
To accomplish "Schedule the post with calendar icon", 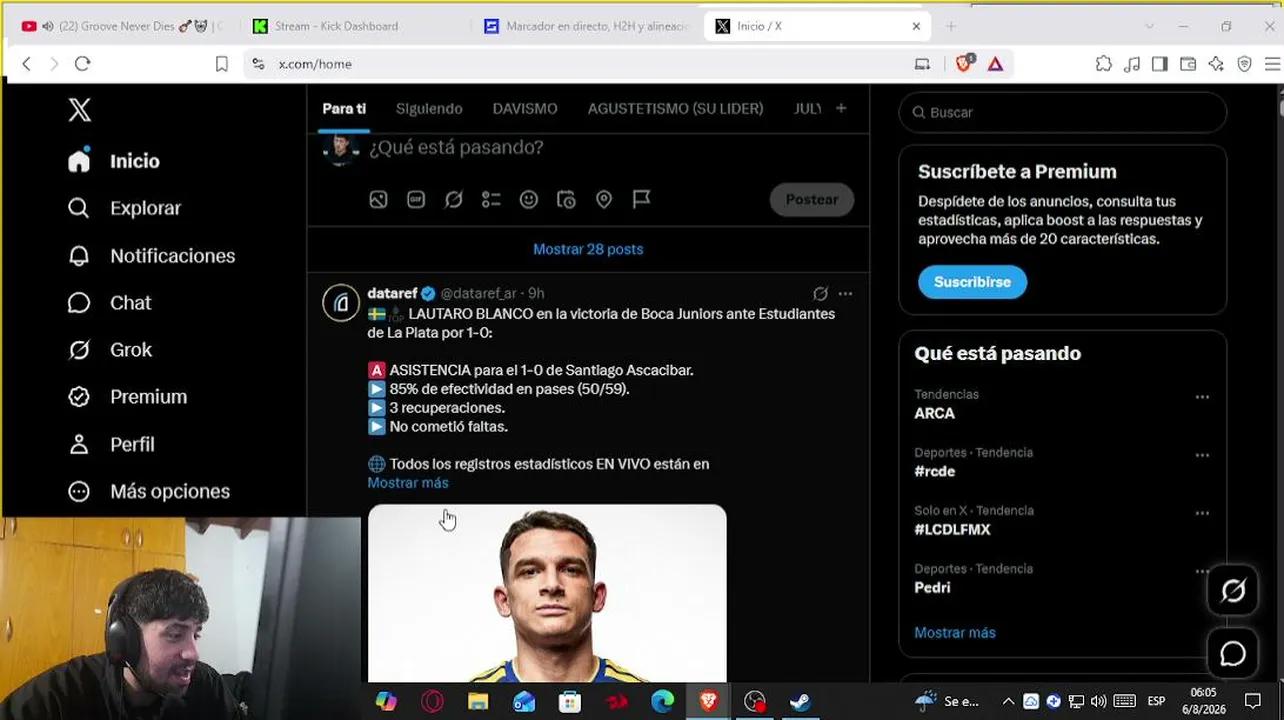I will [x=566, y=200].
